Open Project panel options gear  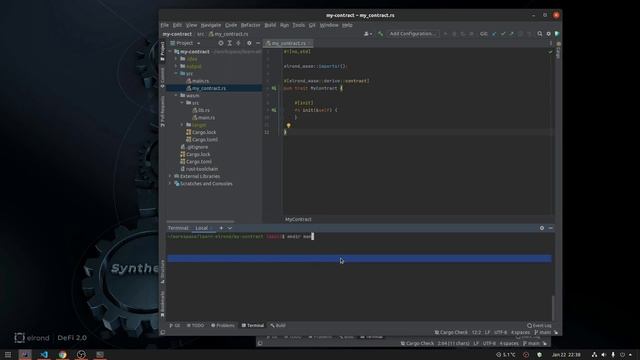pyautogui.click(x=249, y=43)
